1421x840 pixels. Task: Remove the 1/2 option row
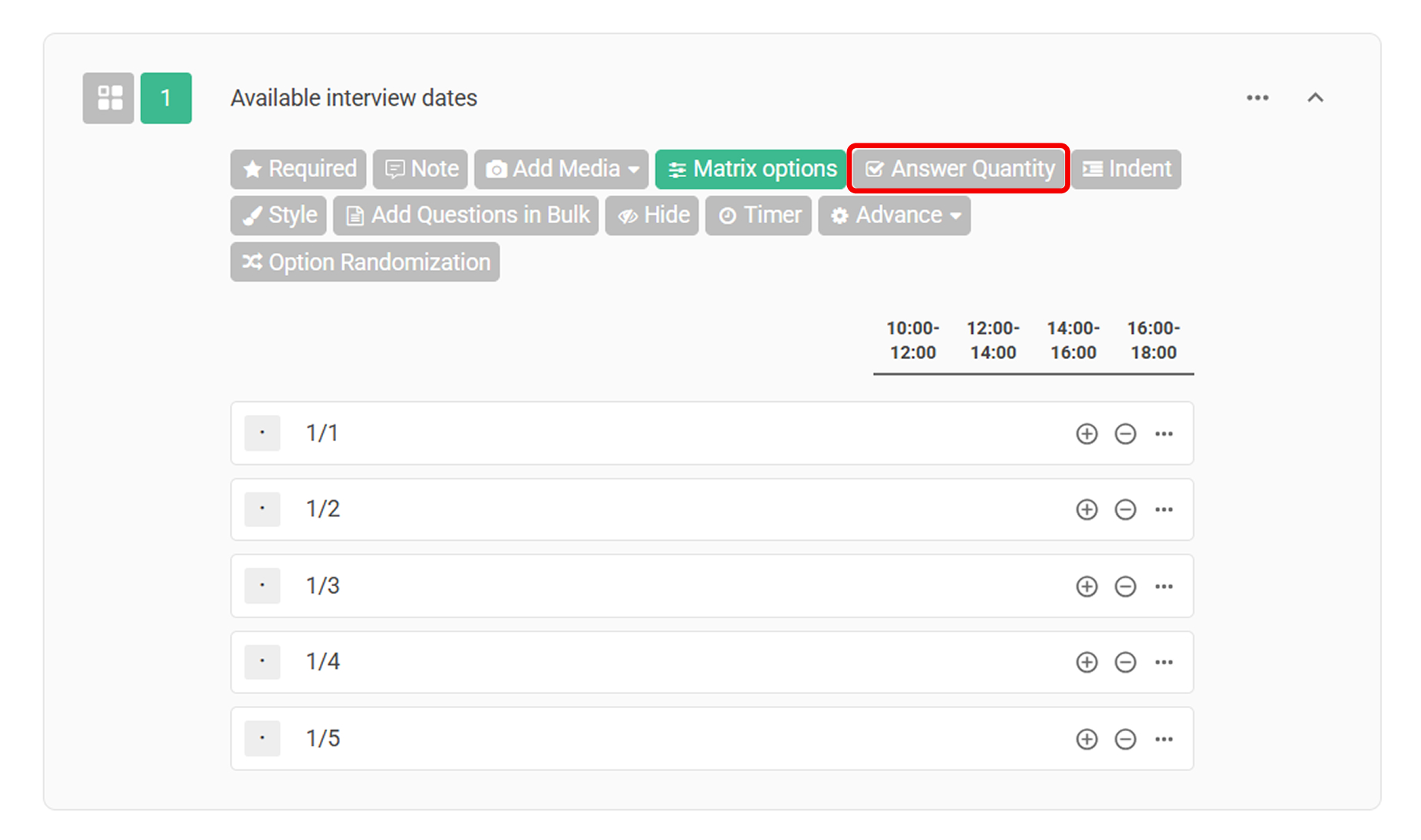click(x=1126, y=509)
